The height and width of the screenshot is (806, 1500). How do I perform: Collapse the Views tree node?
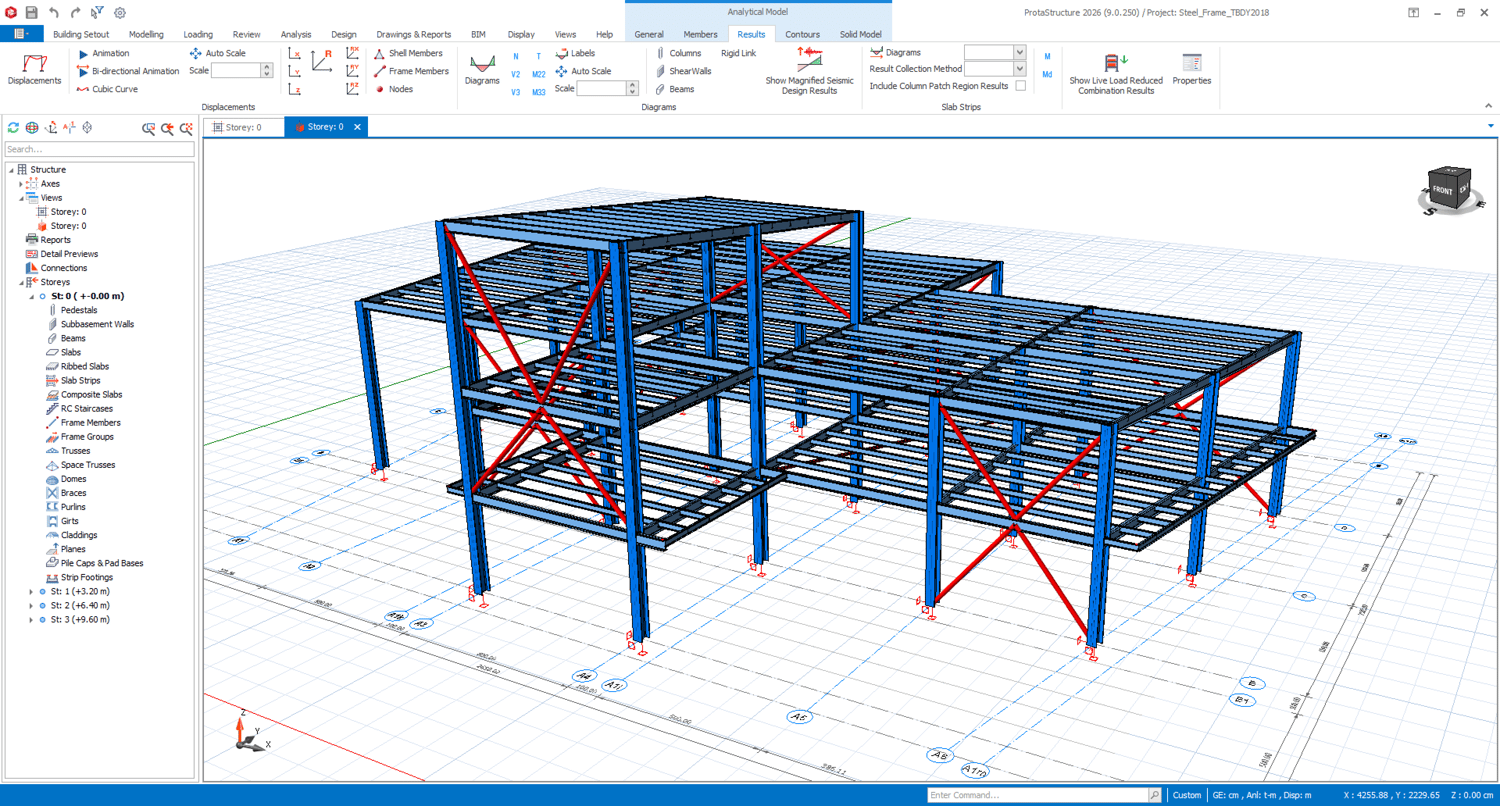(21, 198)
